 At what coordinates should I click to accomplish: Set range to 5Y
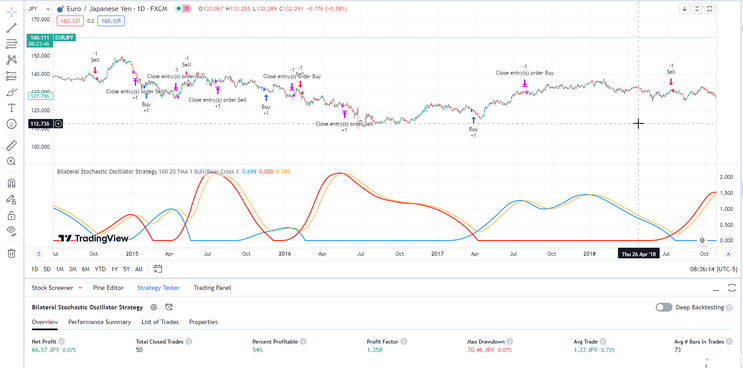(x=127, y=269)
